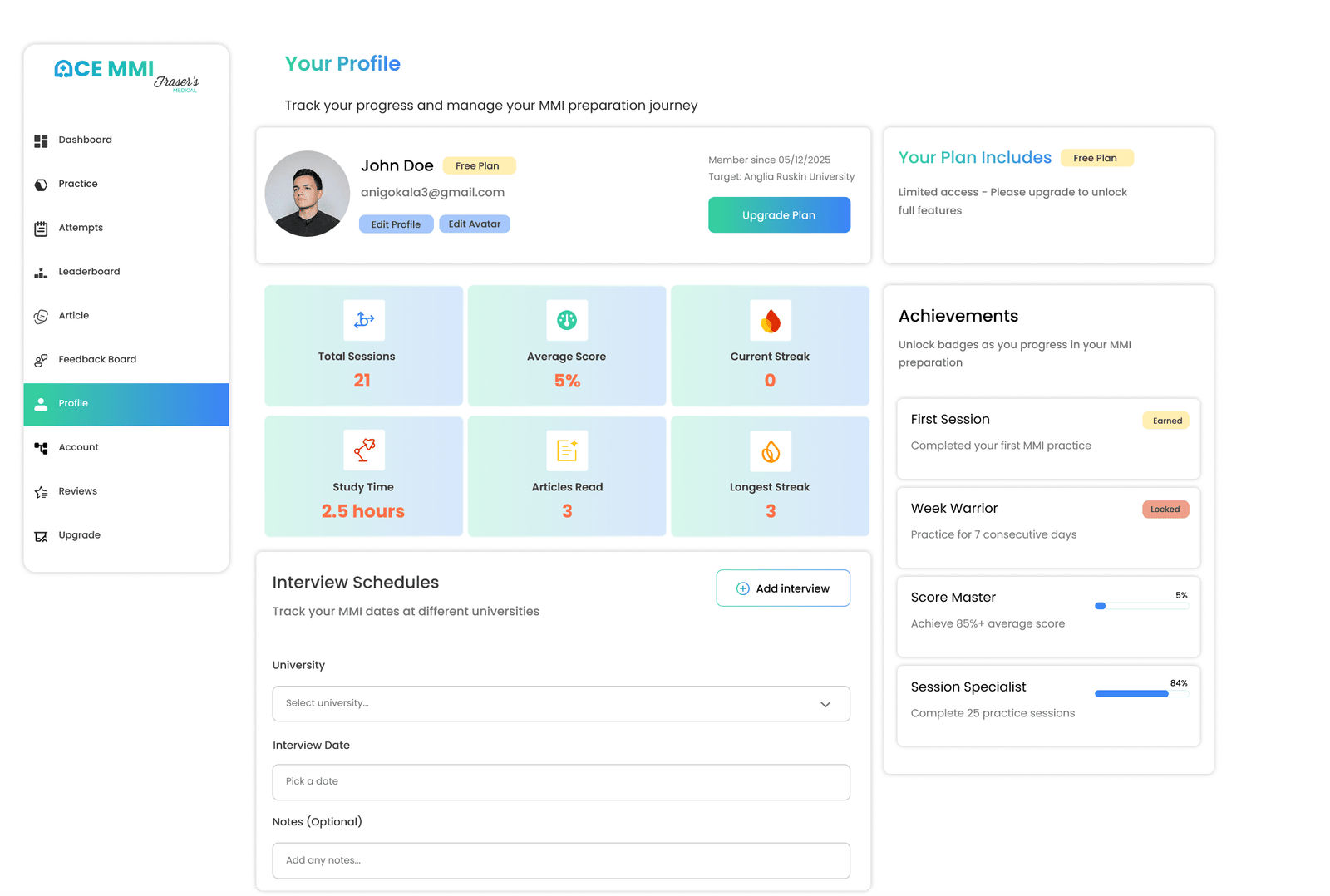
Task: Open the Account menu item
Action: click(x=78, y=447)
